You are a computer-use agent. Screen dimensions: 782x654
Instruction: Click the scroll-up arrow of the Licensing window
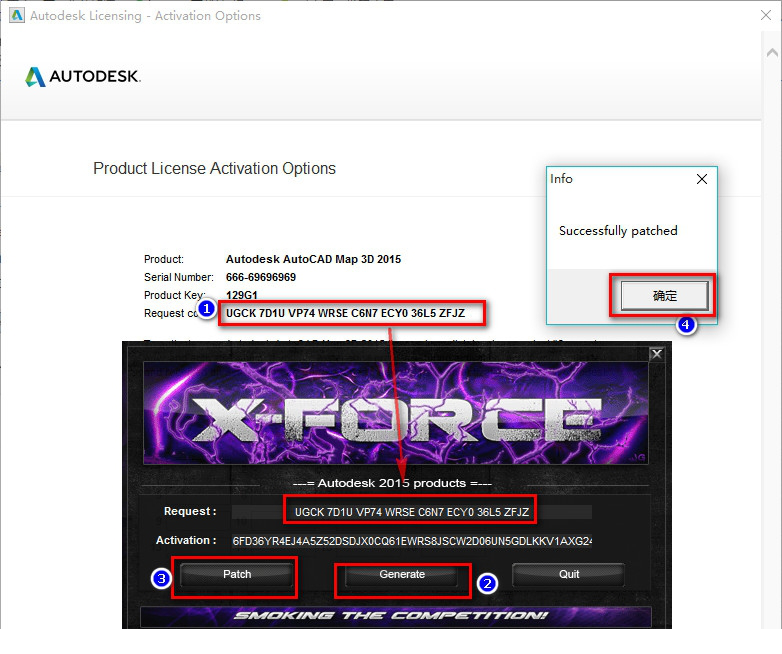772,52
